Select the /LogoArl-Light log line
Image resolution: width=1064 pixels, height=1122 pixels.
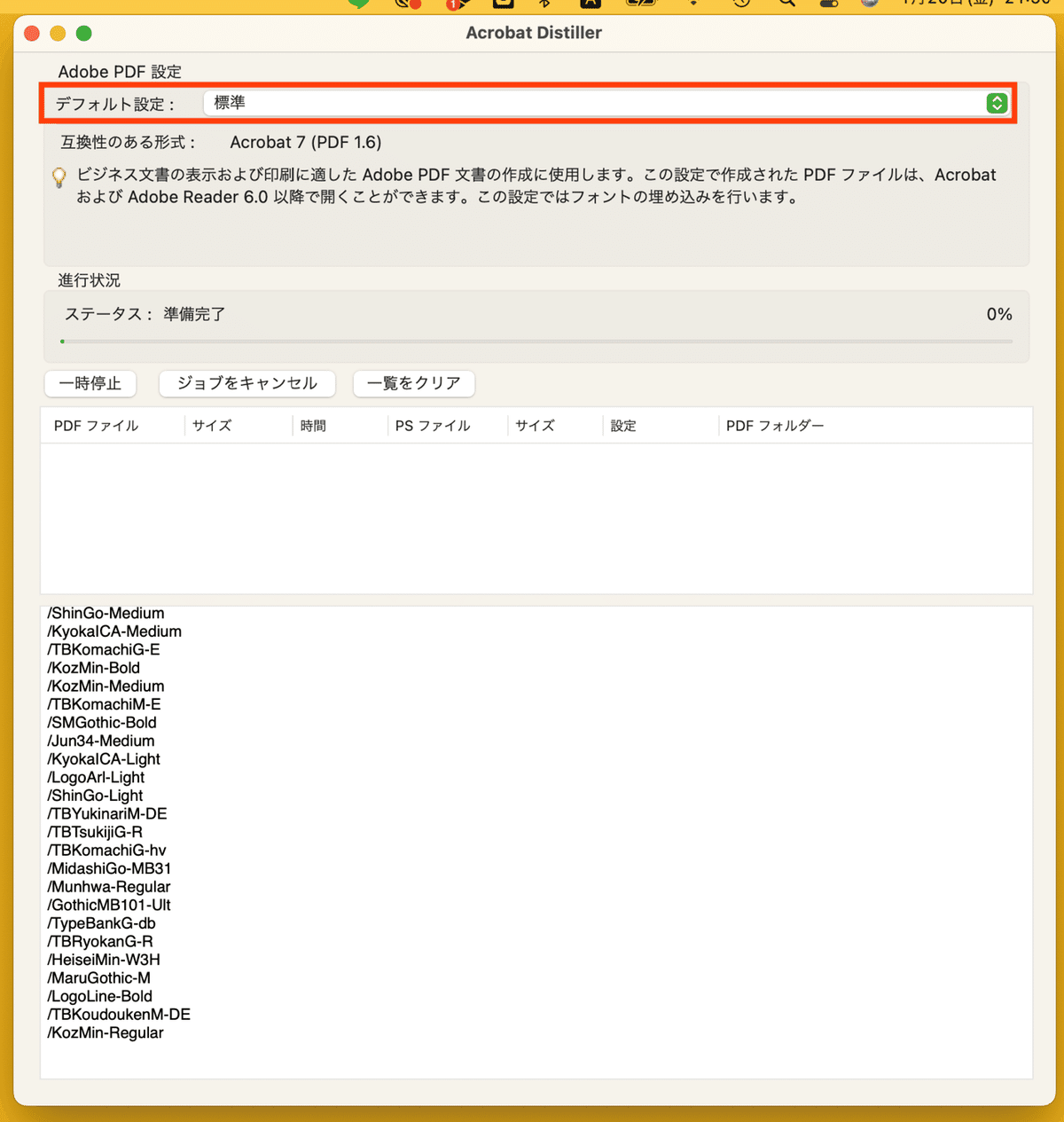pos(96,777)
